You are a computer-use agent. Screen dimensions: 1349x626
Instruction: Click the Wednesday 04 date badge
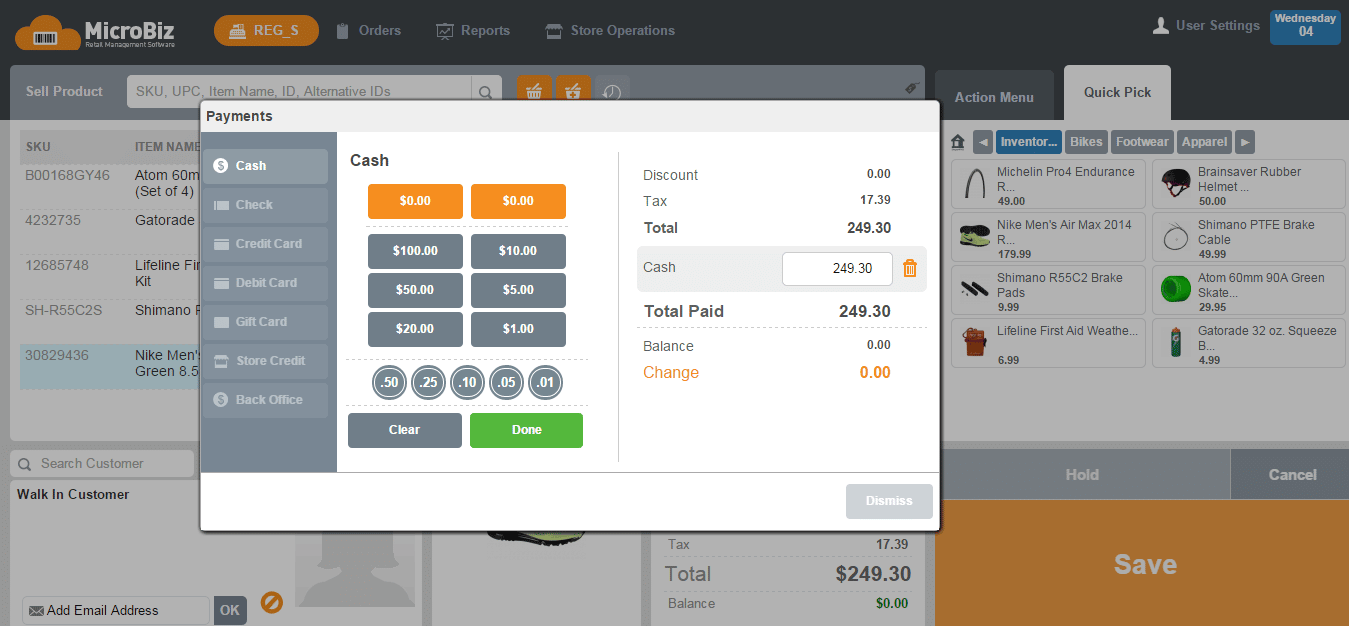click(1305, 27)
